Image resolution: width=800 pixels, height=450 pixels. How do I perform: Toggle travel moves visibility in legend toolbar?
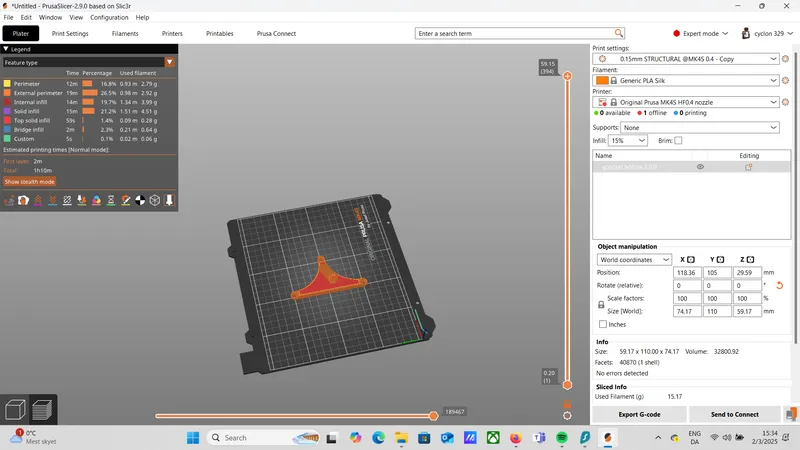click(9, 201)
